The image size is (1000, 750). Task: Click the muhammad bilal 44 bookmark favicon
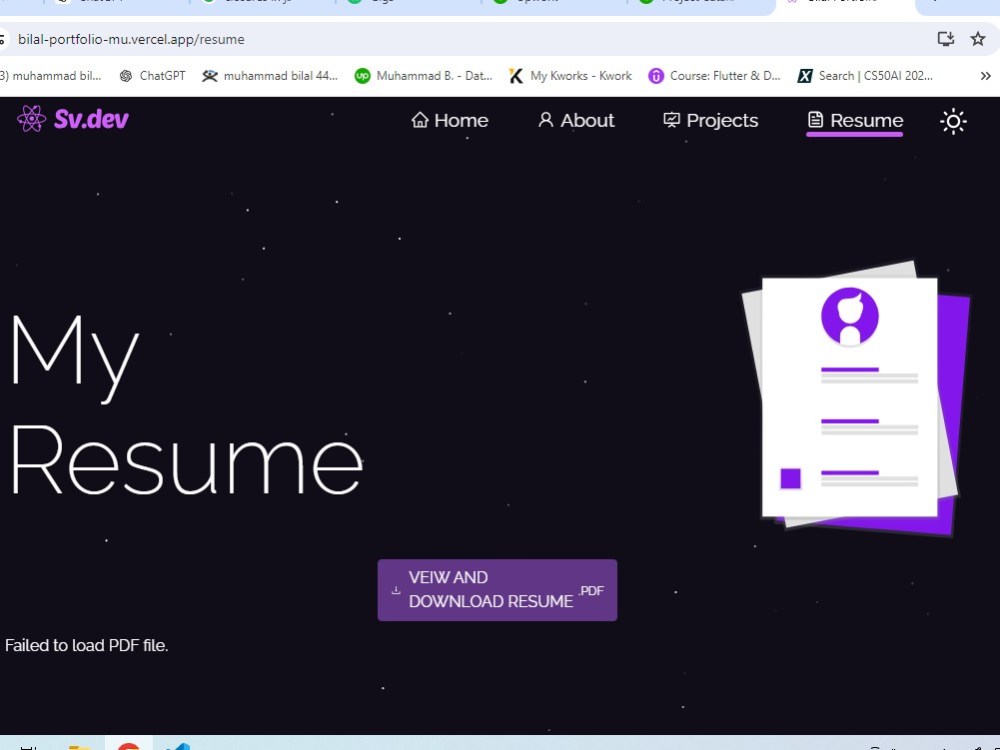(x=209, y=76)
